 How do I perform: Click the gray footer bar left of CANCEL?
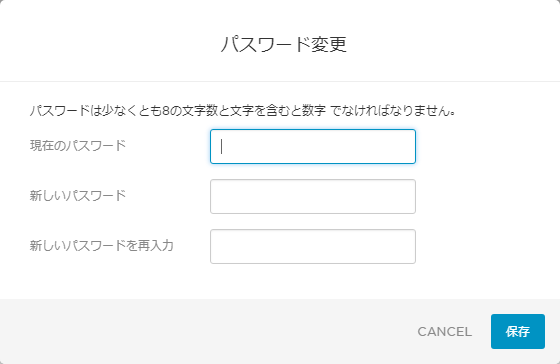(207, 331)
